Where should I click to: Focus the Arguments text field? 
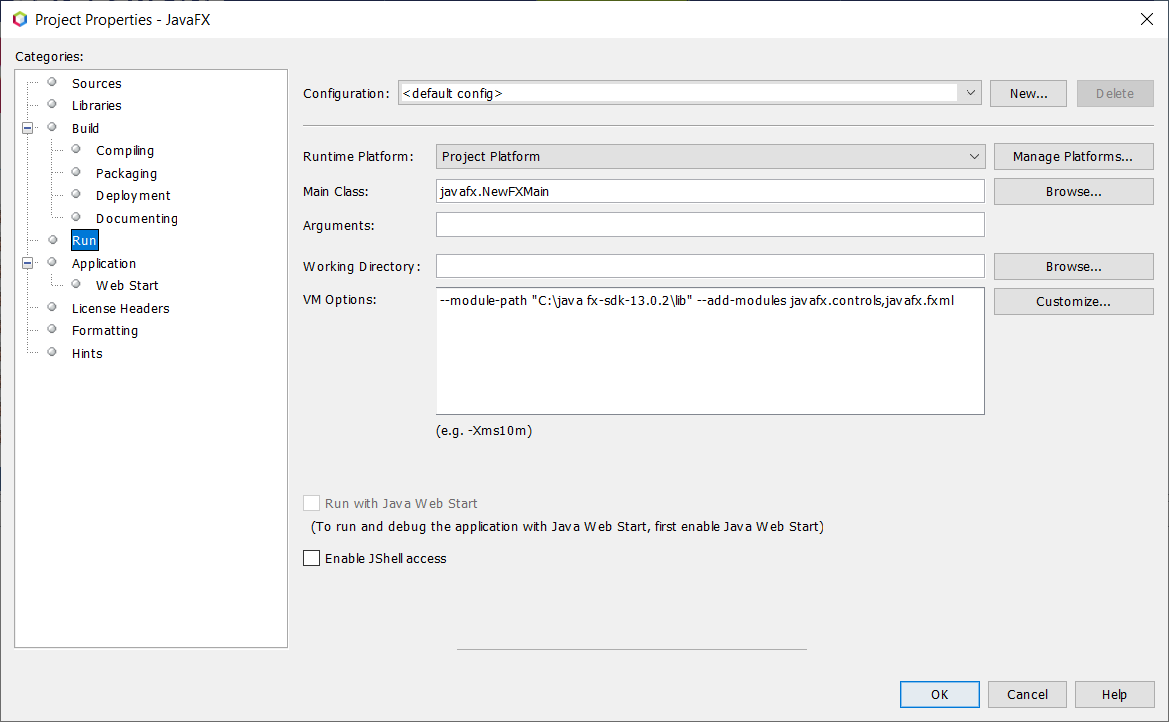tap(710, 225)
